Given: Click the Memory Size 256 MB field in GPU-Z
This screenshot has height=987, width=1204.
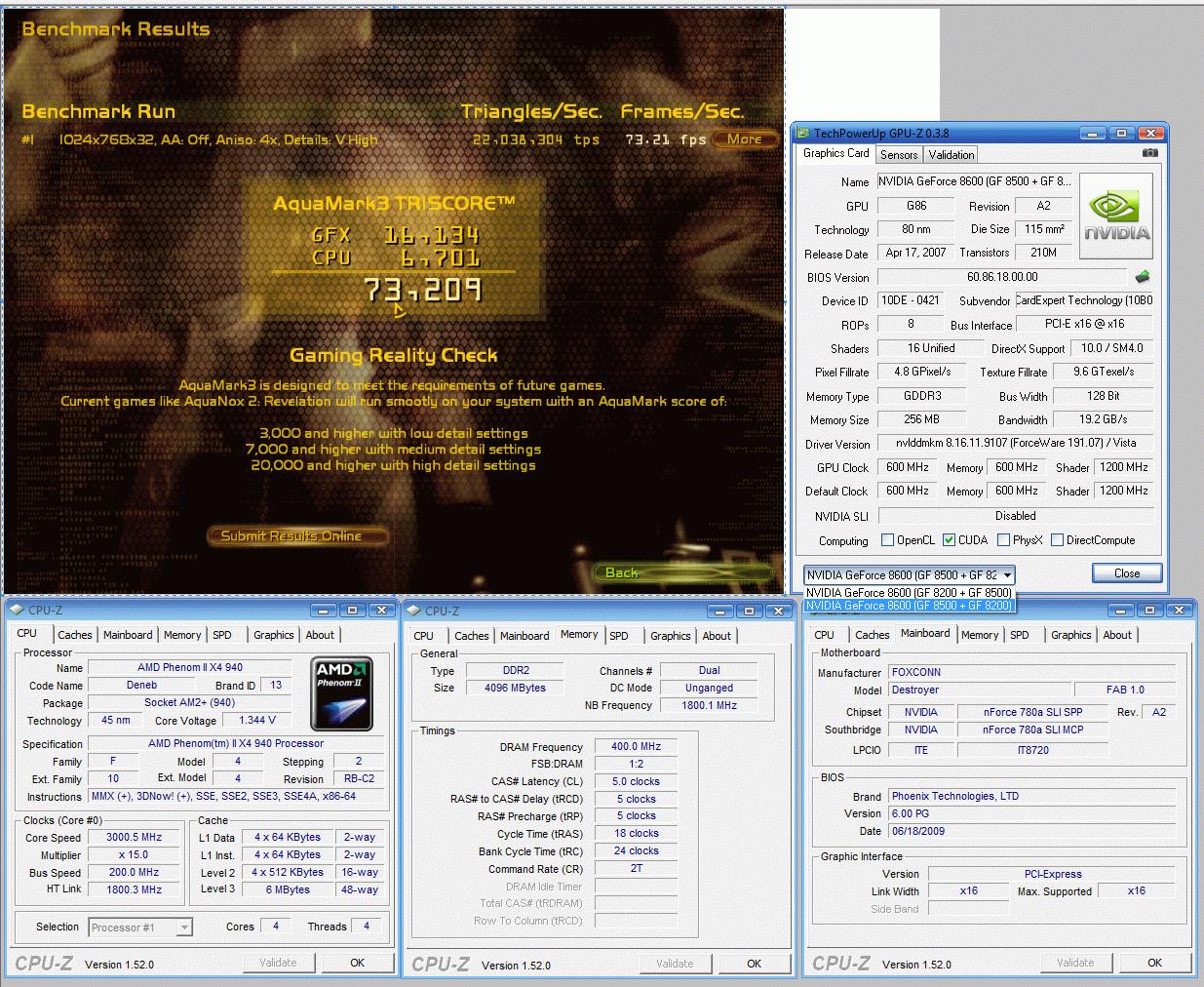Looking at the screenshot, I should (x=920, y=419).
